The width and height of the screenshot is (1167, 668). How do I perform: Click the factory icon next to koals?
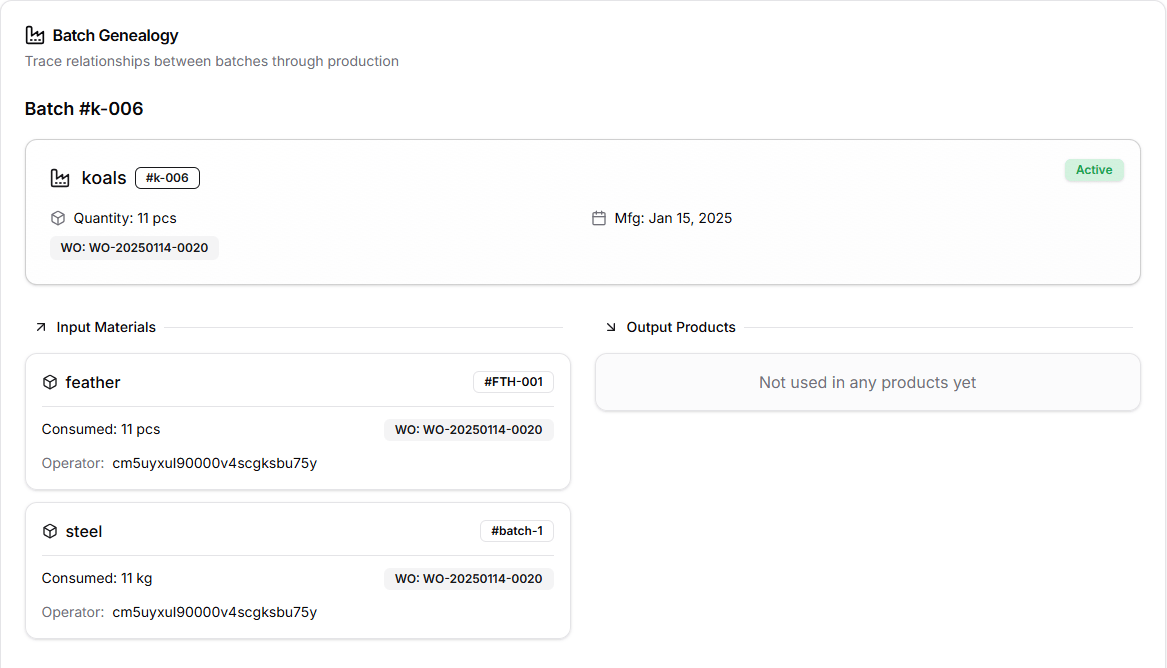click(x=60, y=178)
